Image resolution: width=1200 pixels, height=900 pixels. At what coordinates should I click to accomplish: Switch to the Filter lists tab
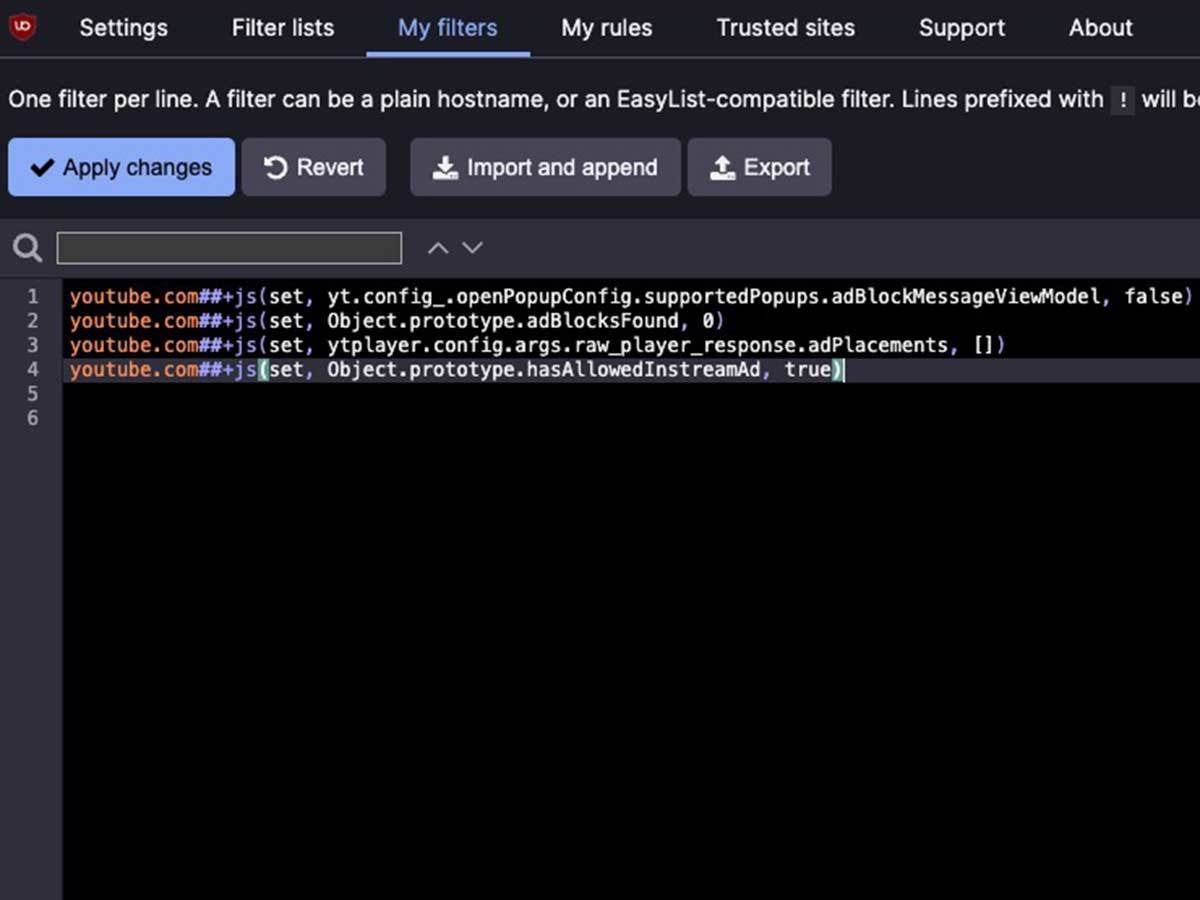click(283, 28)
